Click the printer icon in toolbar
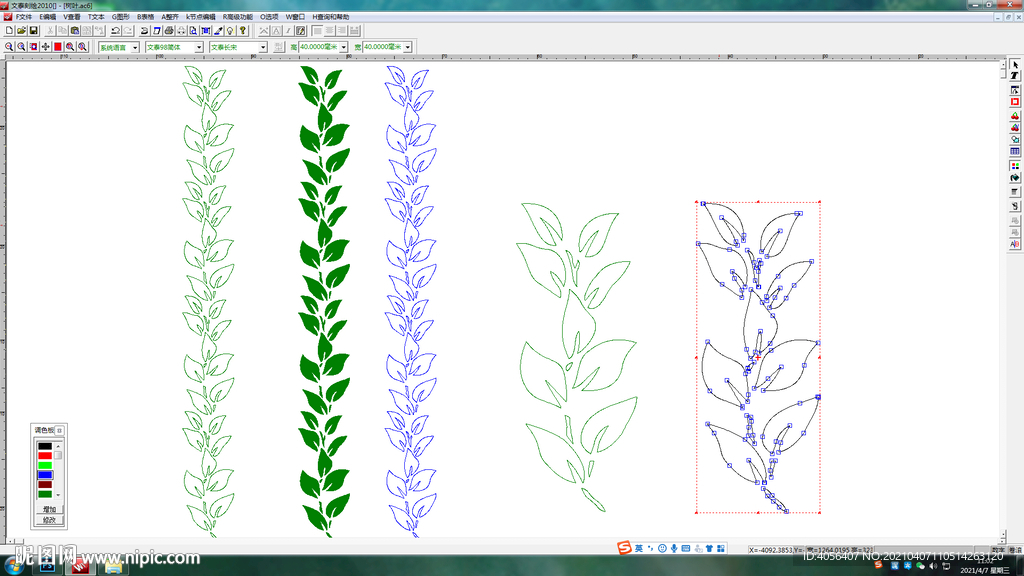 [x=168, y=31]
